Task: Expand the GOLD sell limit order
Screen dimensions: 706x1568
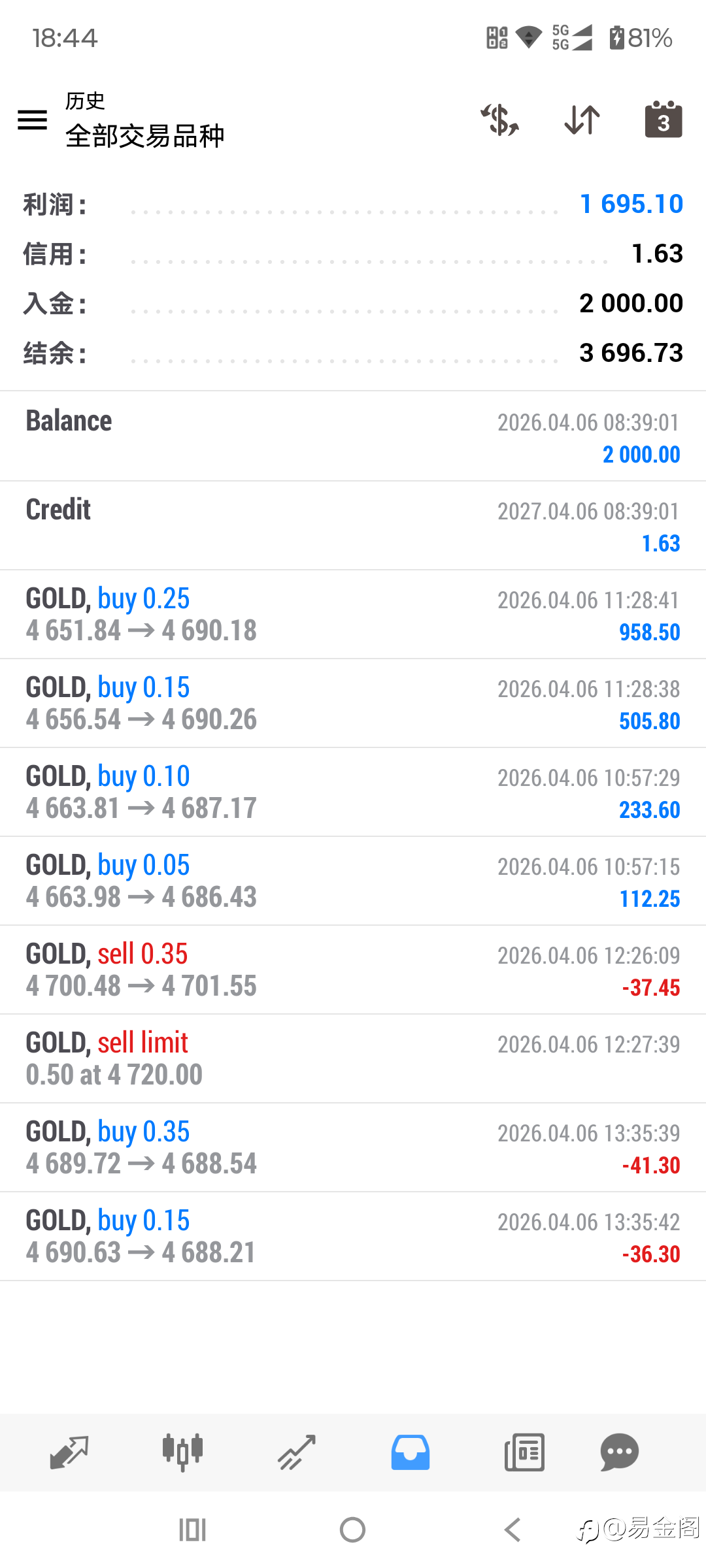Action: coord(353,1058)
